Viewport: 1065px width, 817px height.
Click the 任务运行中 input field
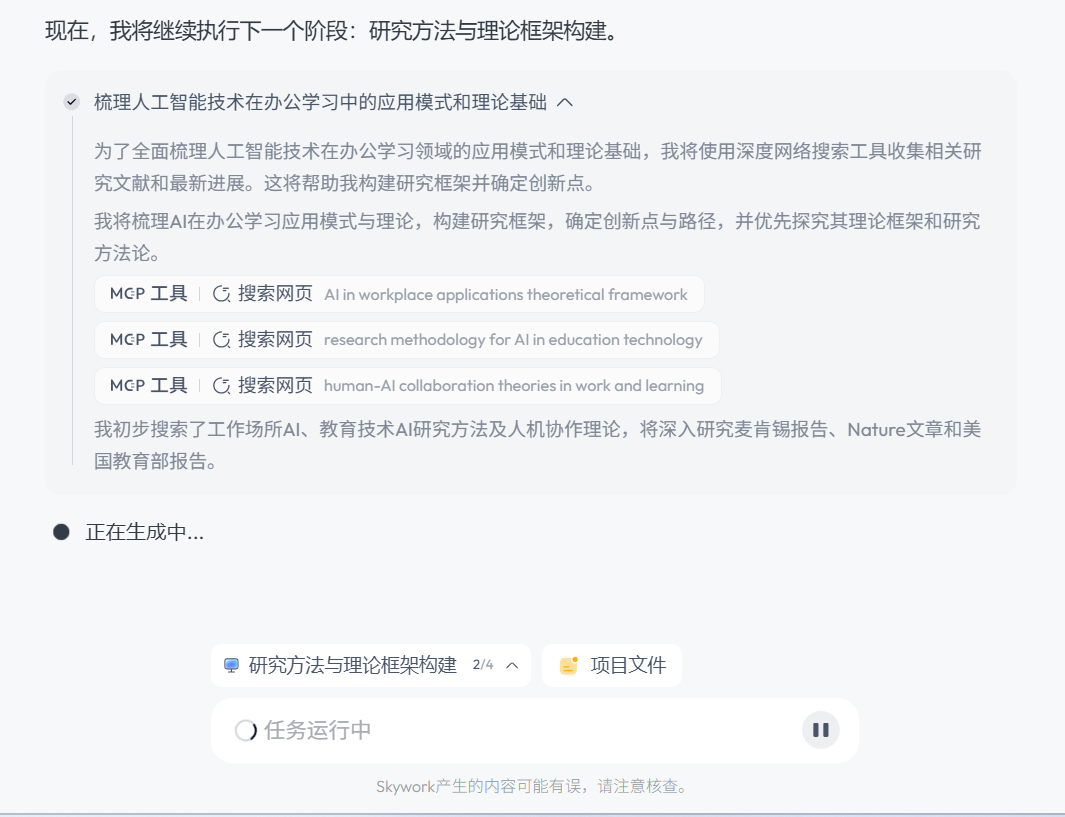point(450,730)
